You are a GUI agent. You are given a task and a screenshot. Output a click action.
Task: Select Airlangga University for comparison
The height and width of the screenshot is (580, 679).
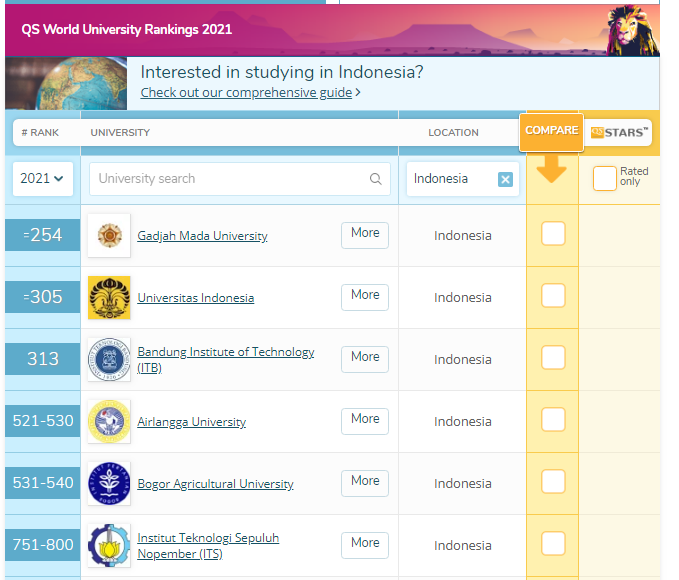tap(552, 420)
